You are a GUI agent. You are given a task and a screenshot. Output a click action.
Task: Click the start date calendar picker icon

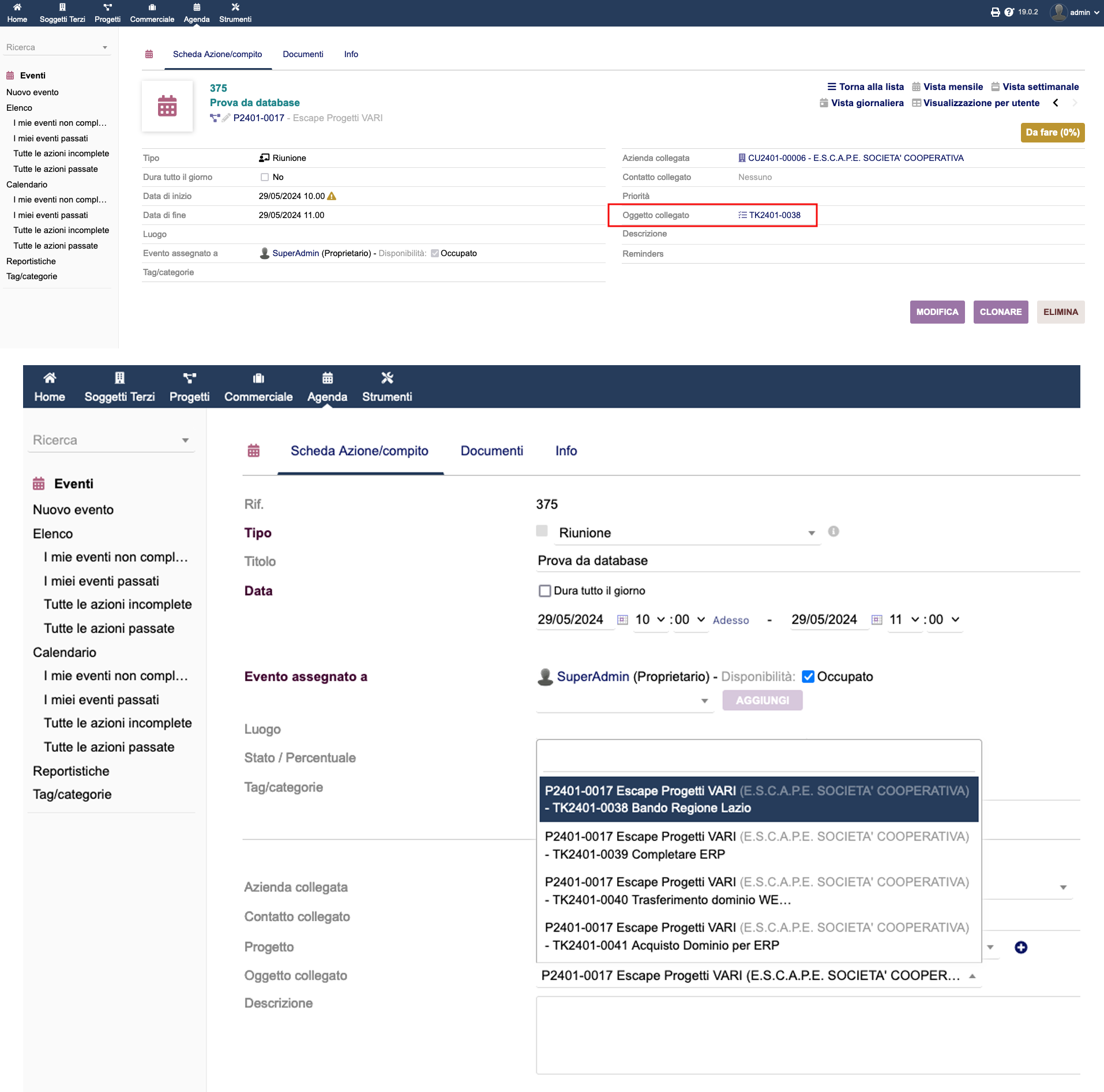622,620
